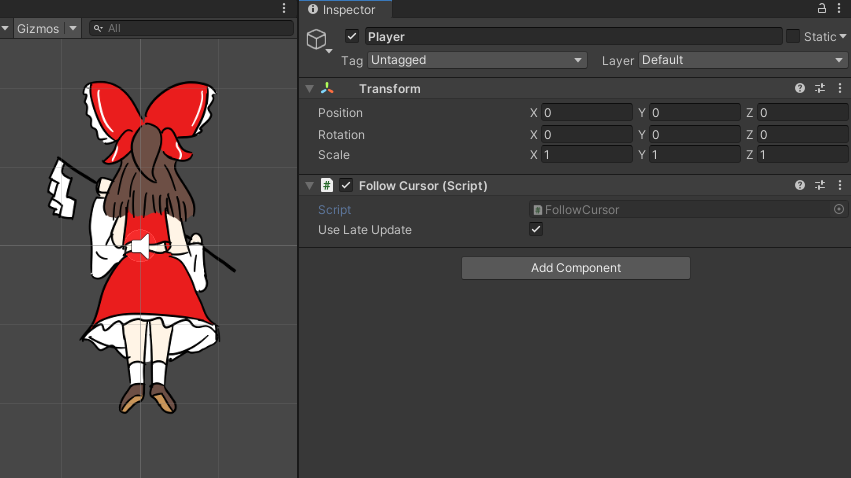Open the Scene view three-dot options menu
This screenshot has width=851, height=478.
click(x=284, y=8)
